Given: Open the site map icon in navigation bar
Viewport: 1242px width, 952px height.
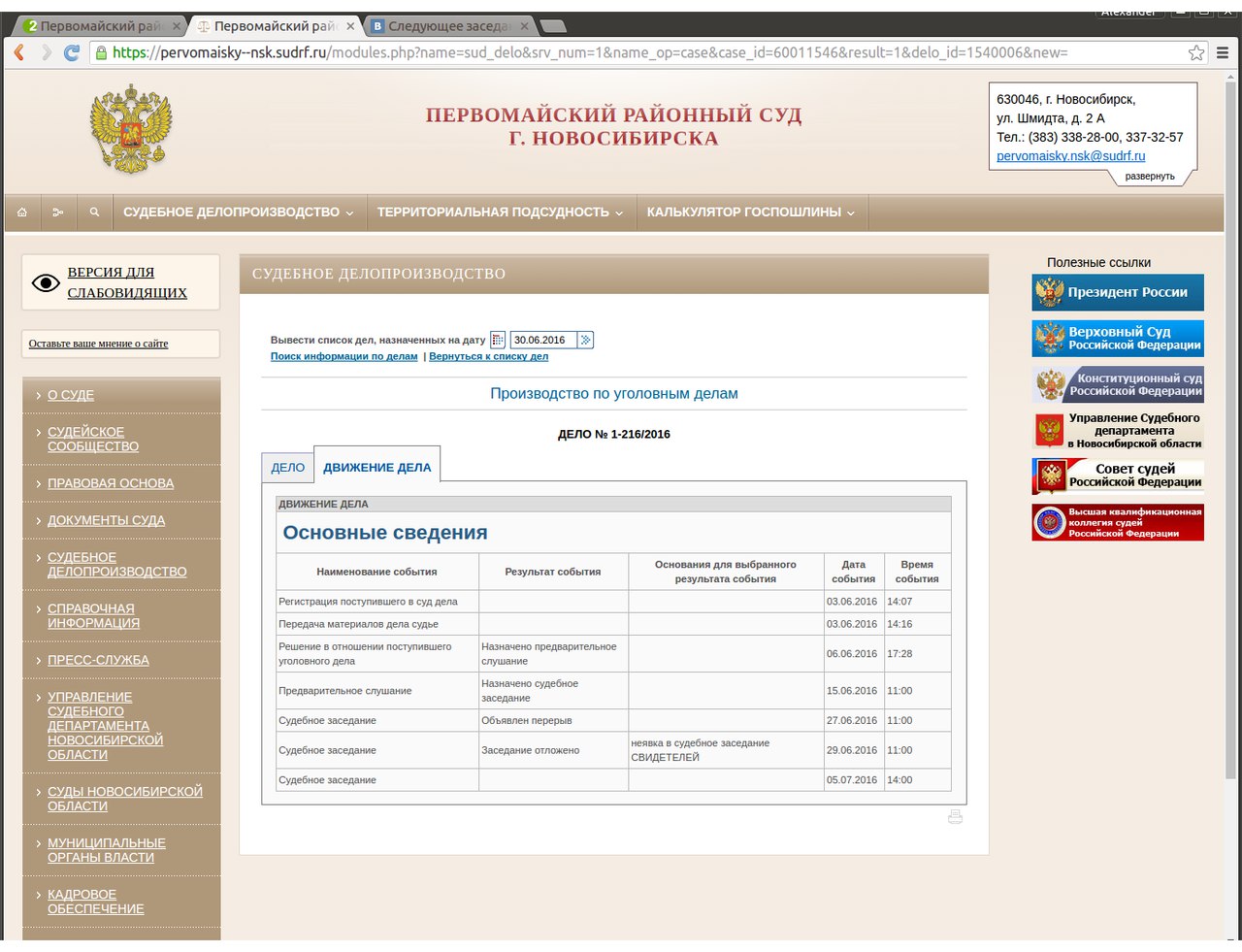Looking at the screenshot, I should click(x=58, y=212).
